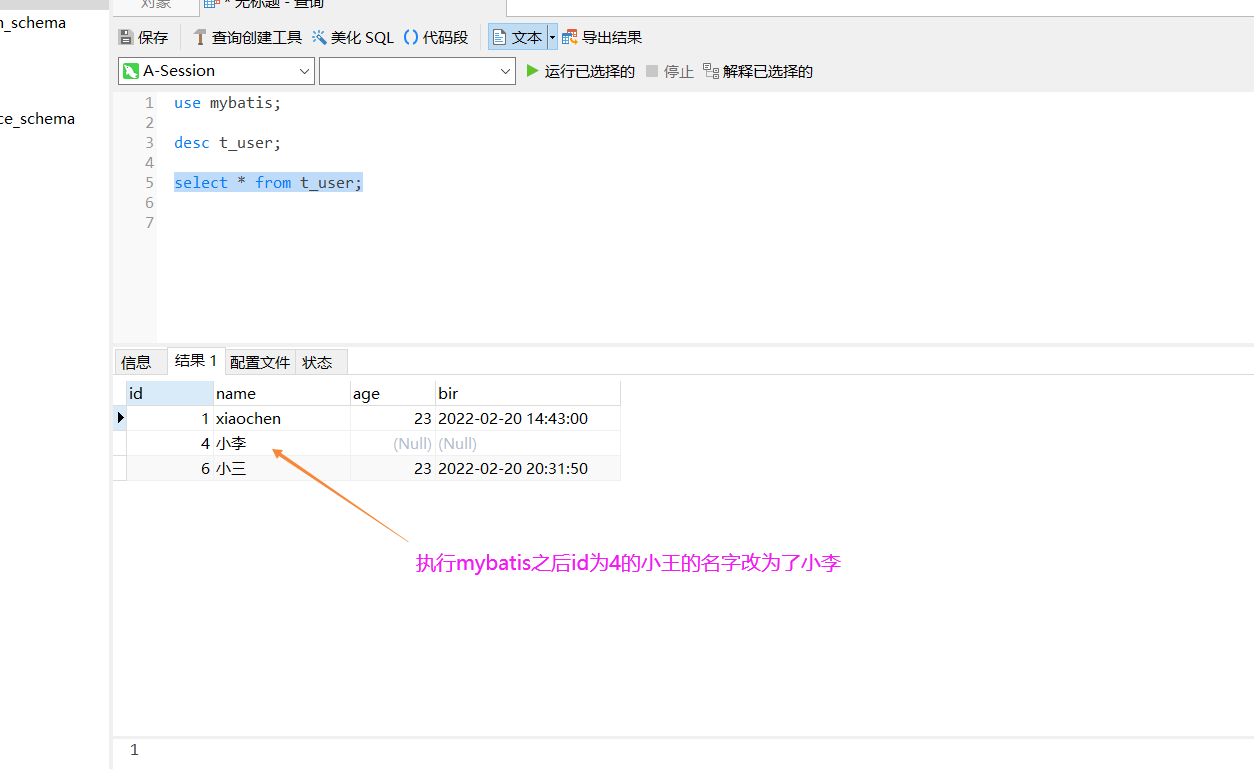Click the 导出结果 export results icon
Screen dimensions: 1254x769
click(570, 38)
